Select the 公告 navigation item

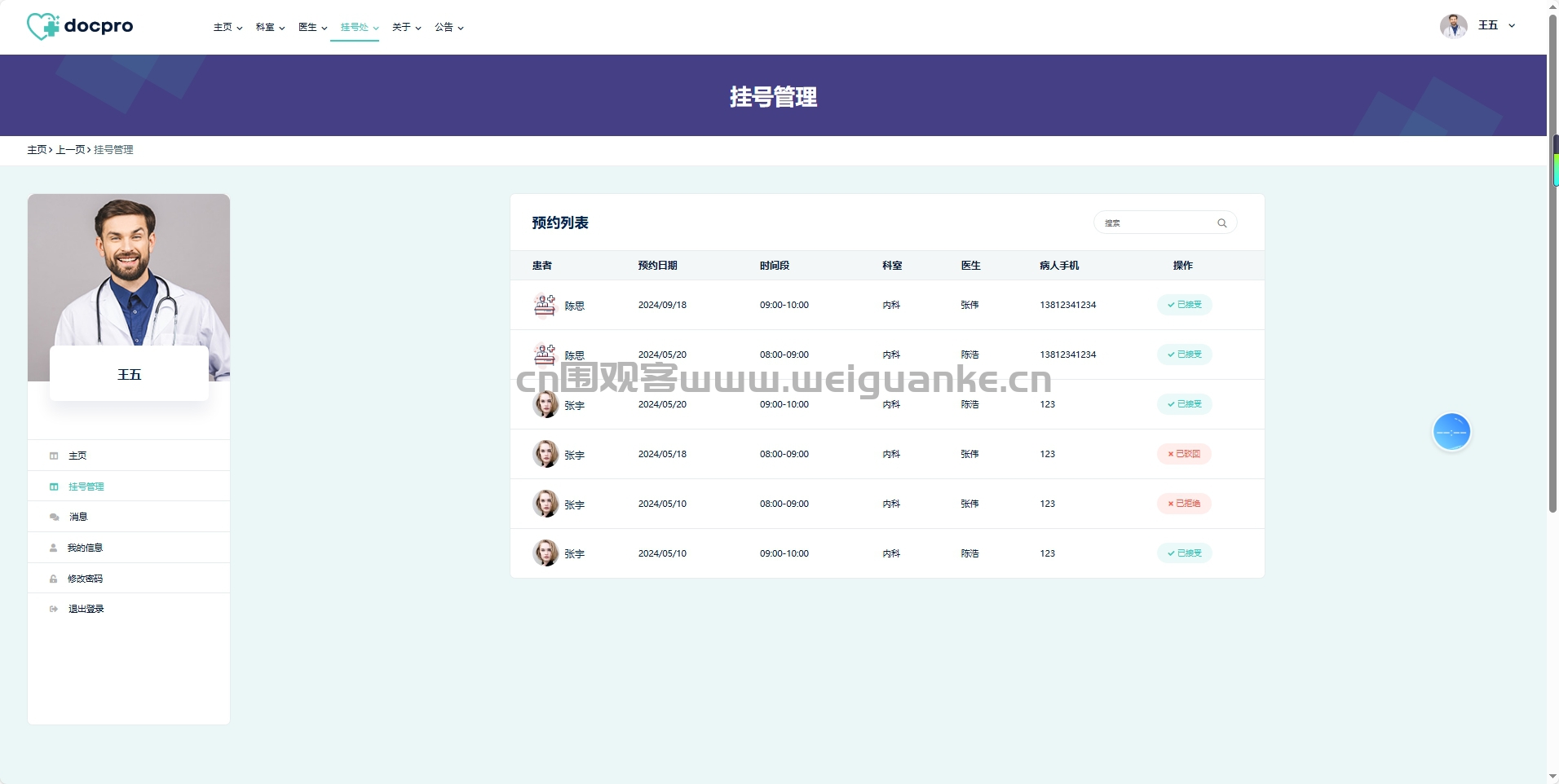(449, 28)
